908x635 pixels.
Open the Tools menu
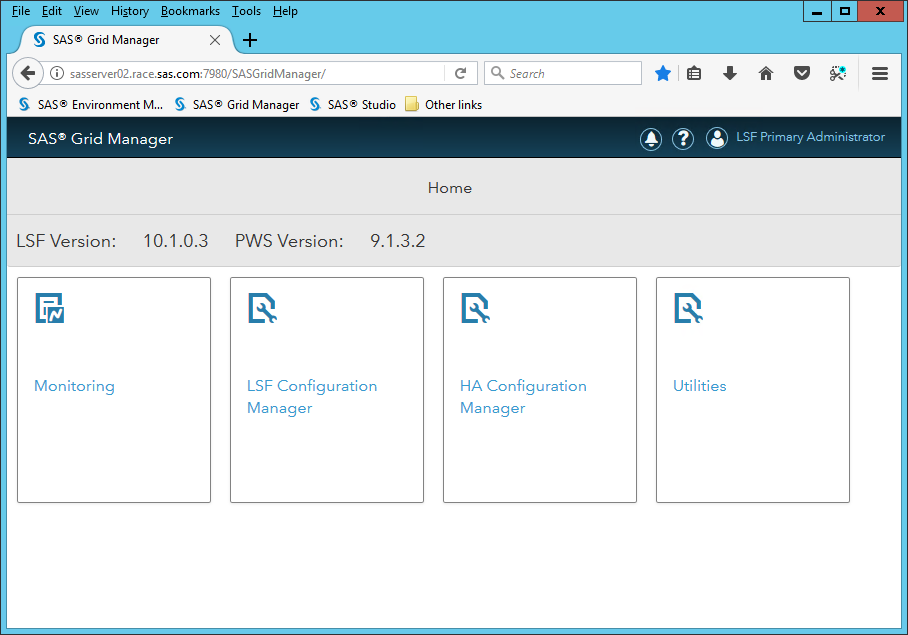246,11
